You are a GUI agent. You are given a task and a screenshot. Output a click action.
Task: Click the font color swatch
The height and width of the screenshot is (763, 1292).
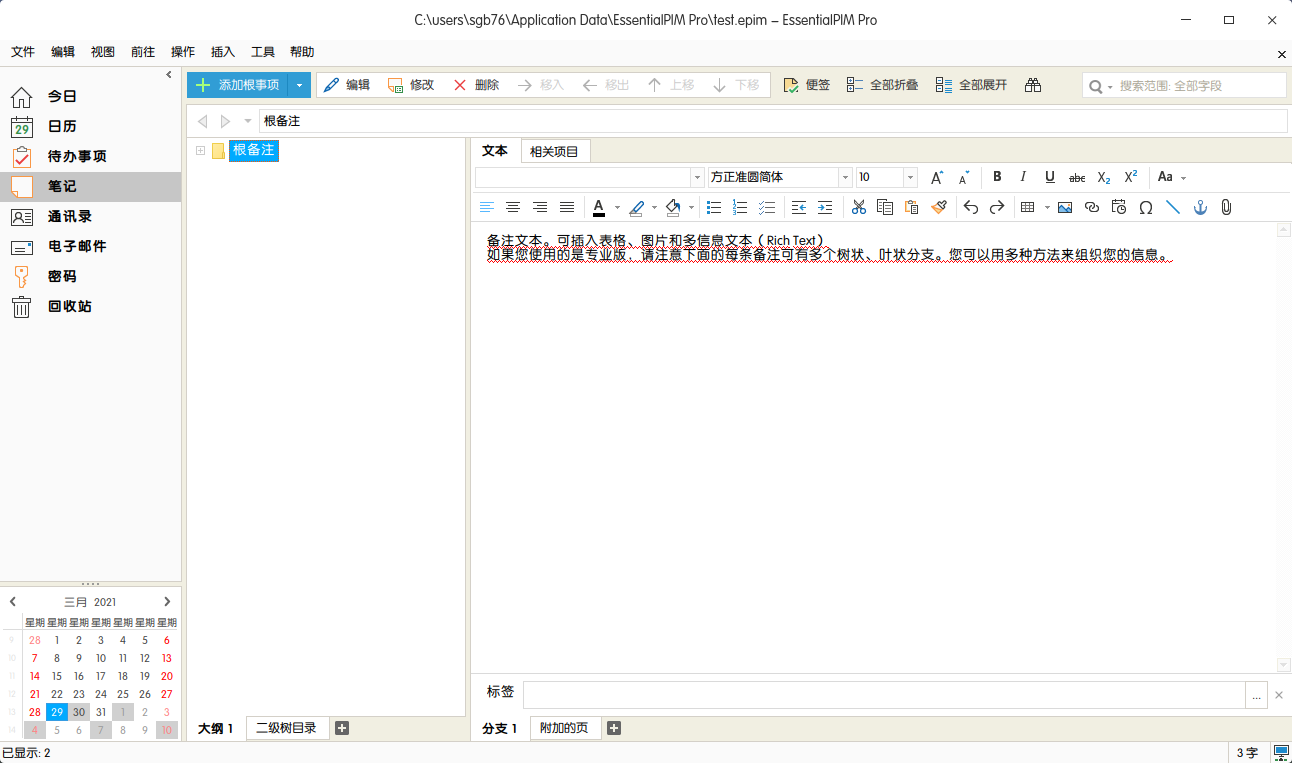598,207
